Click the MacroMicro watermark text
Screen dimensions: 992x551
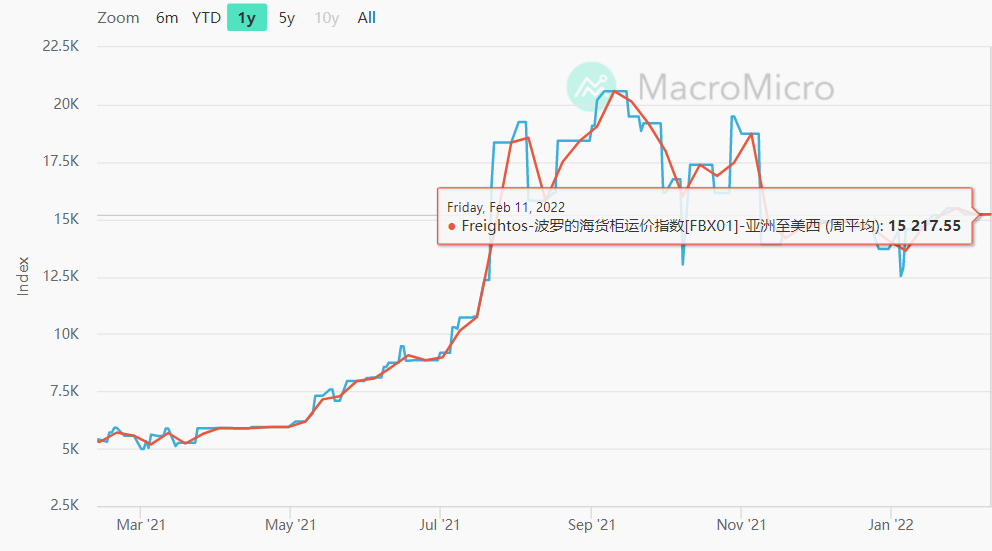tap(735, 87)
